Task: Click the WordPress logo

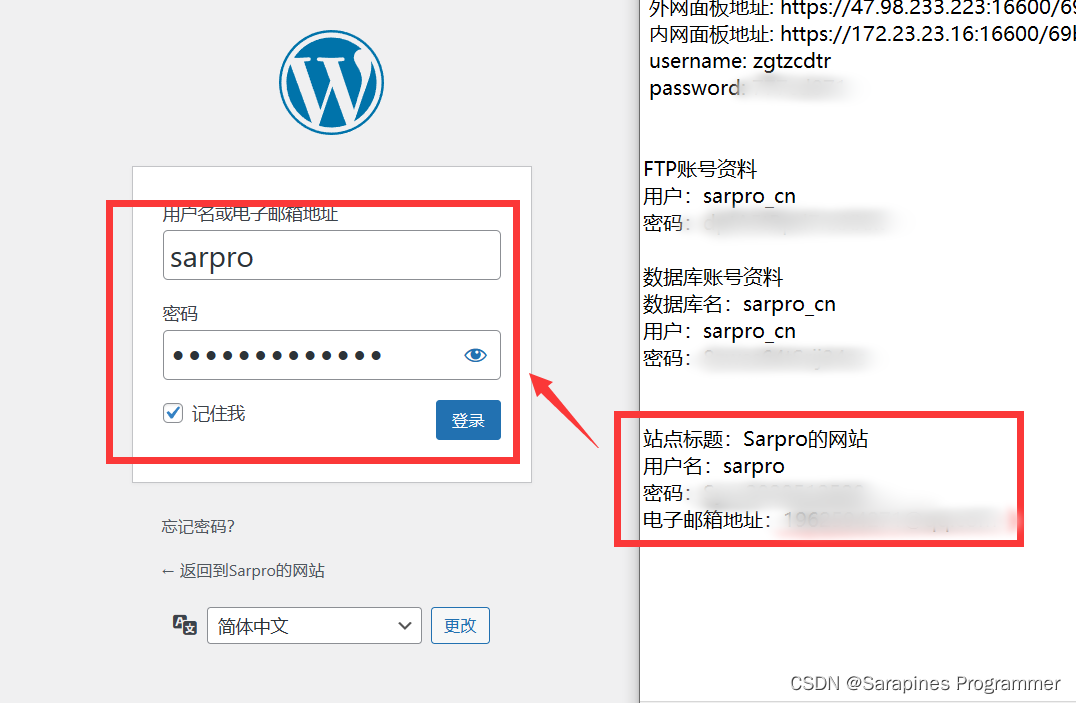Action: [x=331, y=82]
